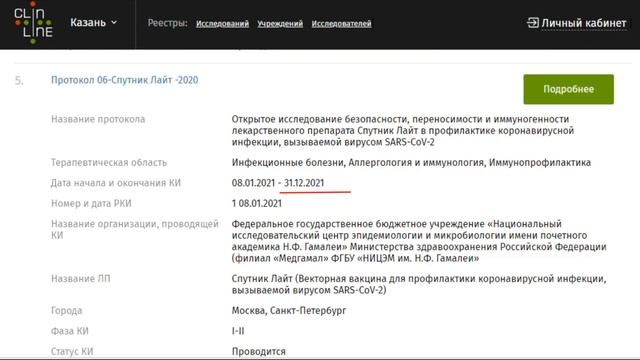Click the Номер и дата РКИ label
Image resolution: width=640 pixels, height=360 pixels.
click(x=91, y=203)
